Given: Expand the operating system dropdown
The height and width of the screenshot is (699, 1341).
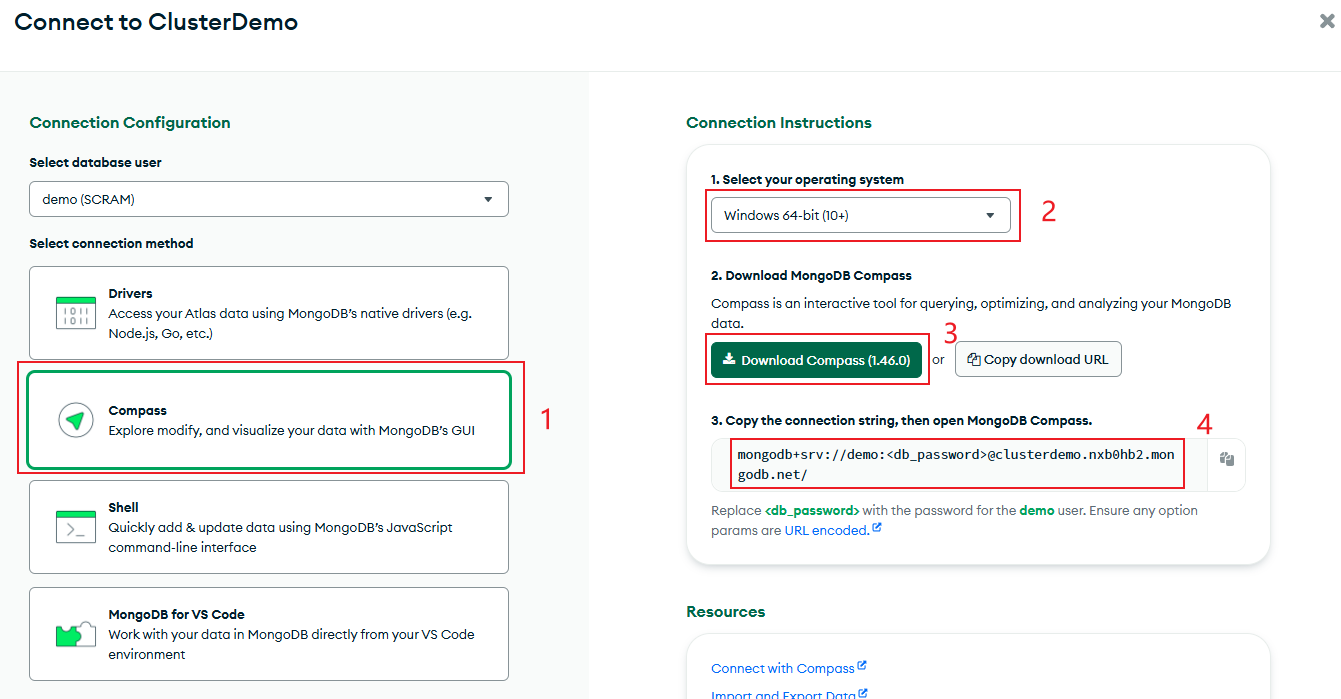Looking at the screenshot, I should (x=860, y=215).
